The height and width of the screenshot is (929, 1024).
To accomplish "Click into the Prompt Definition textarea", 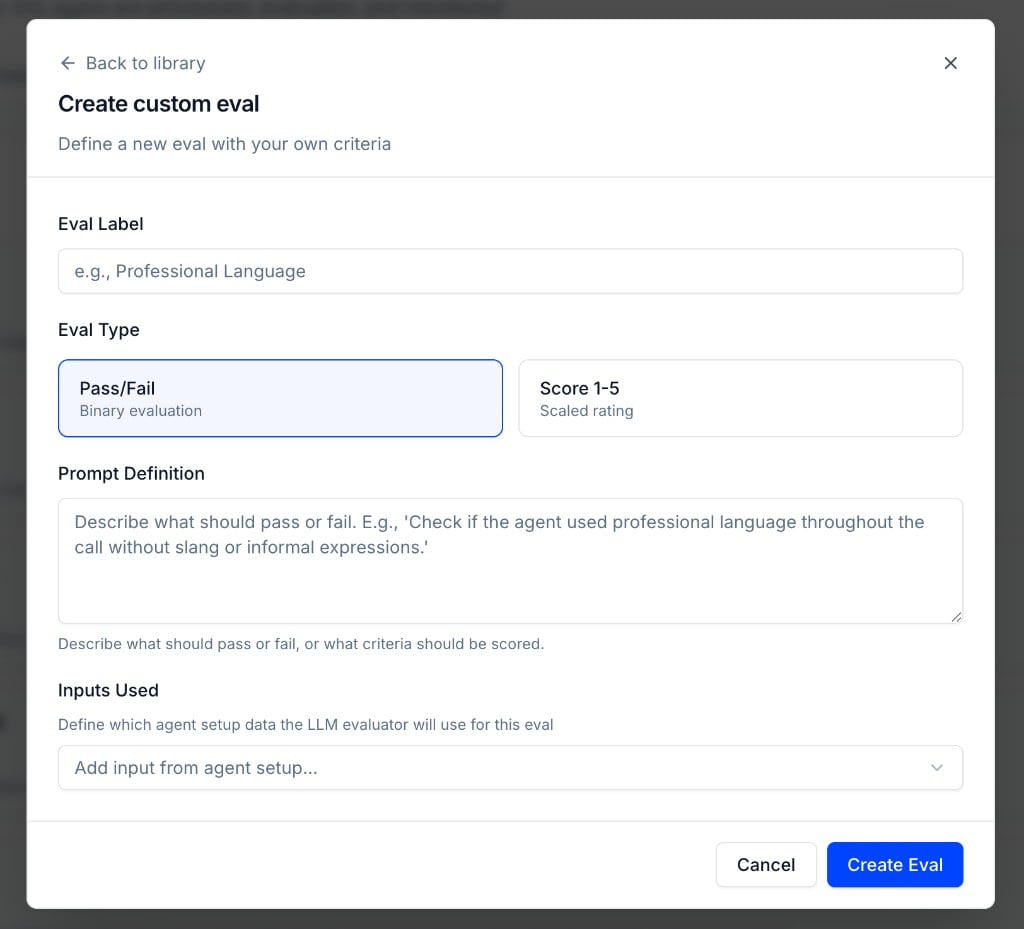I will coord(510,561).
